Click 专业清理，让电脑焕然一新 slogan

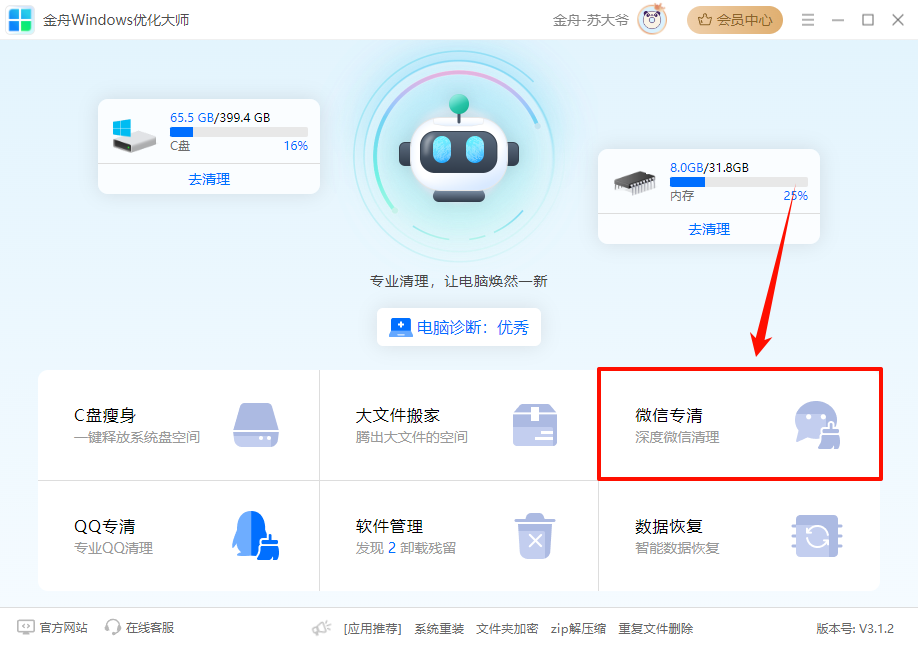pyautogui.click(x=458, y=281)
